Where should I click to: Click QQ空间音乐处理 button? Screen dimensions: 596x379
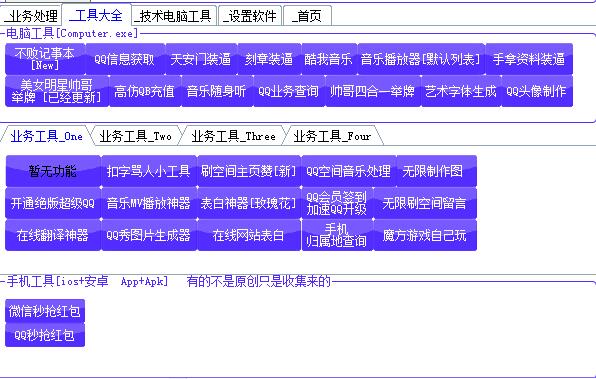(x=349, y=171)
